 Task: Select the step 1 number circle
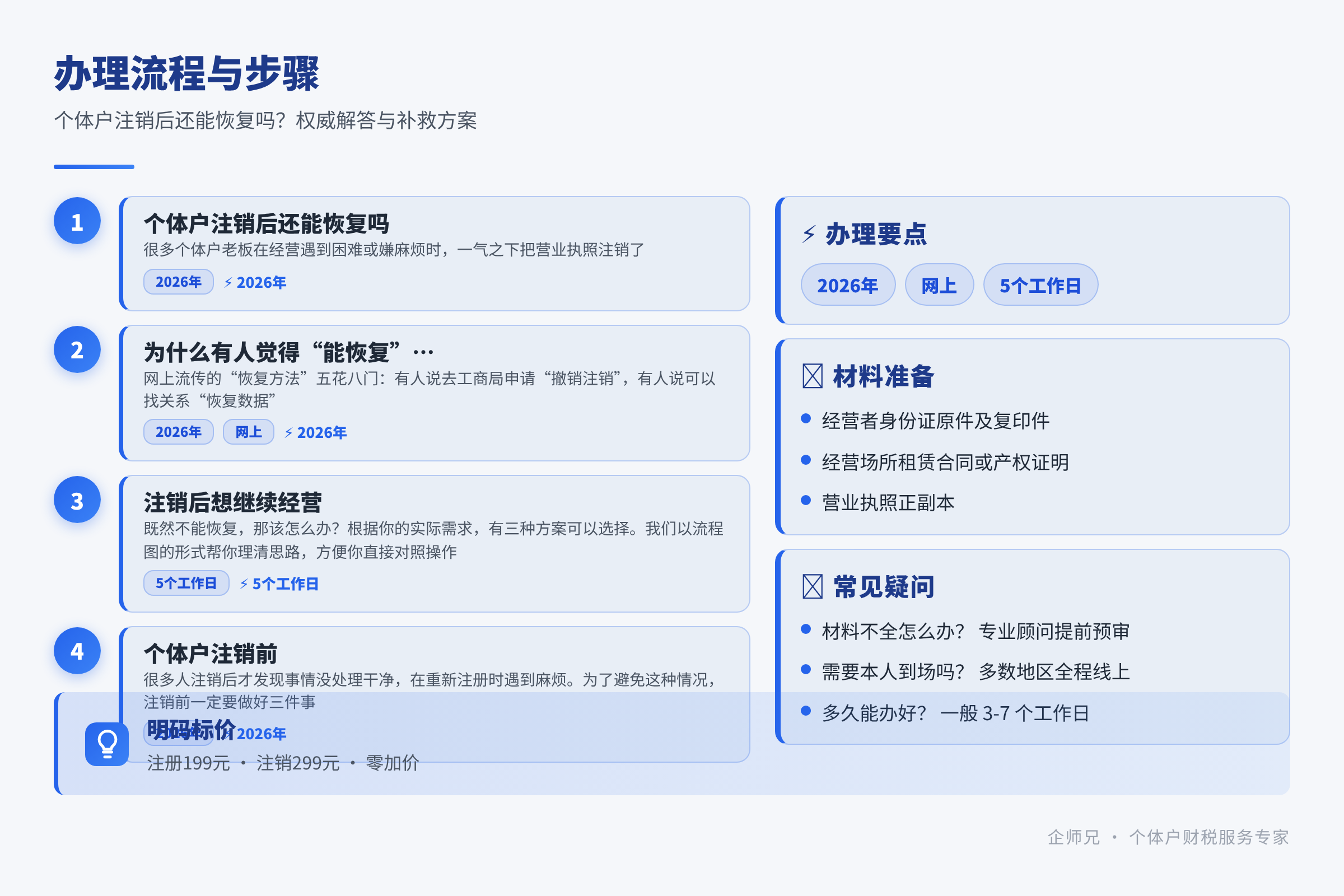[77, 221]
